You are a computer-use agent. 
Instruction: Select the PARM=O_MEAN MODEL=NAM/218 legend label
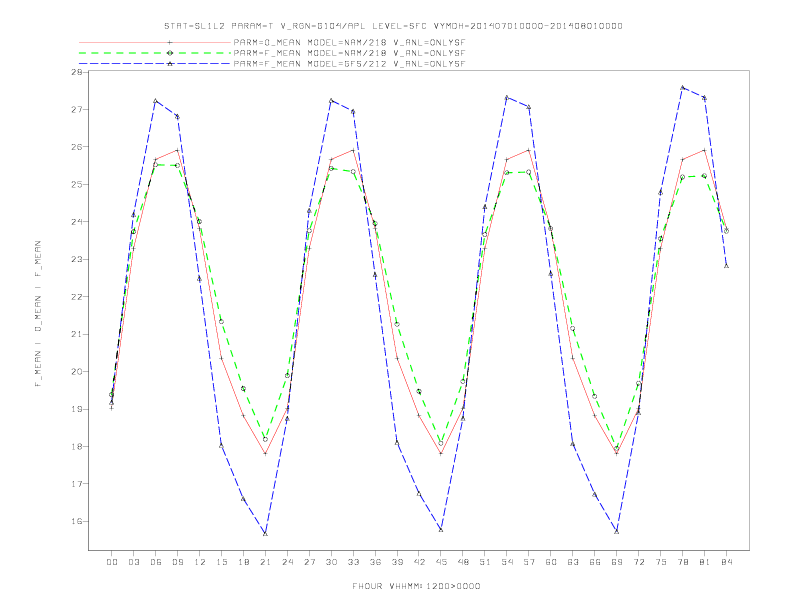pos(349,42)
